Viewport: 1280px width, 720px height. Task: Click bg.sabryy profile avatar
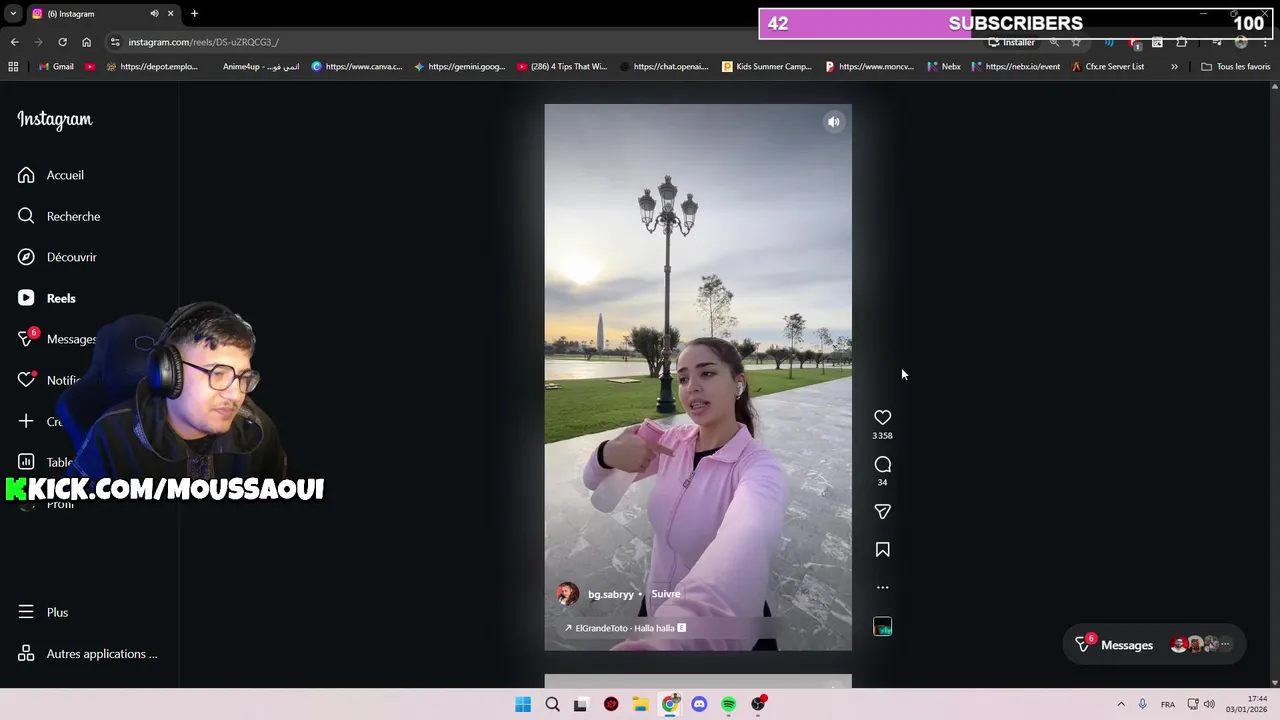[x=567, y=594]
